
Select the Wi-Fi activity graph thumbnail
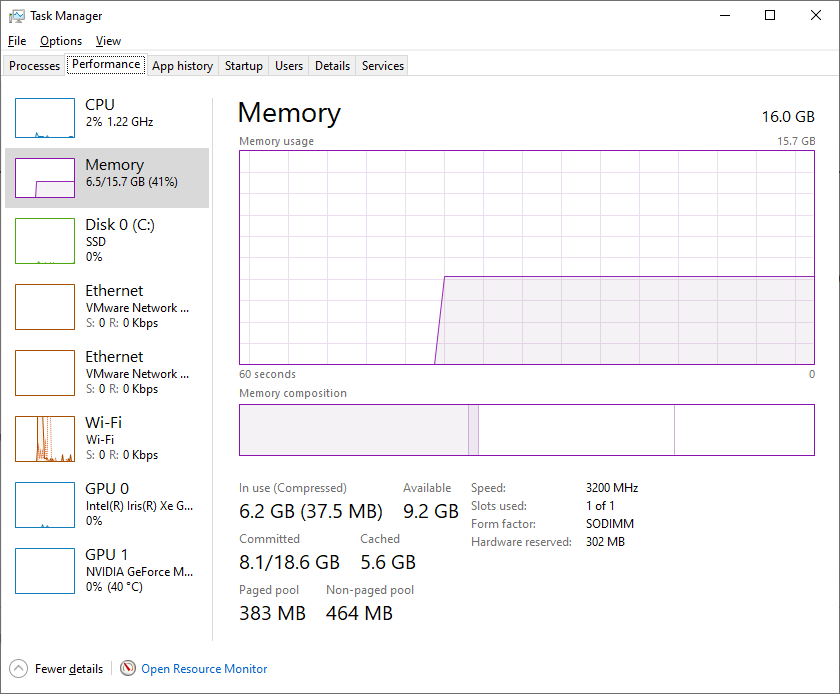click(x=45, y=439)
